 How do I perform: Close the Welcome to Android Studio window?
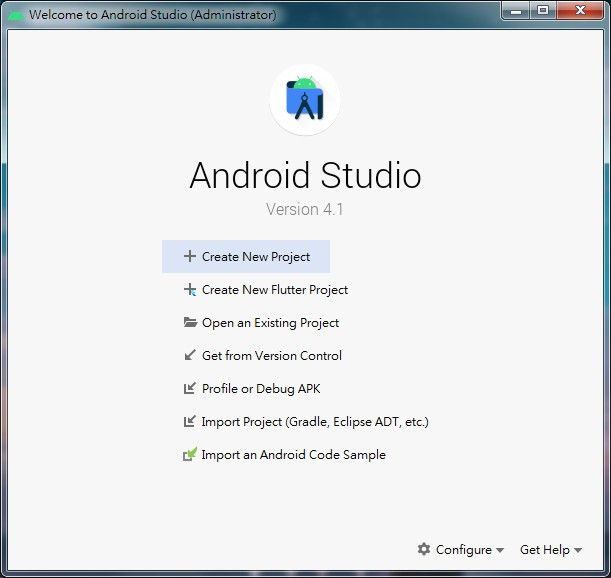(x=580, y=11)
